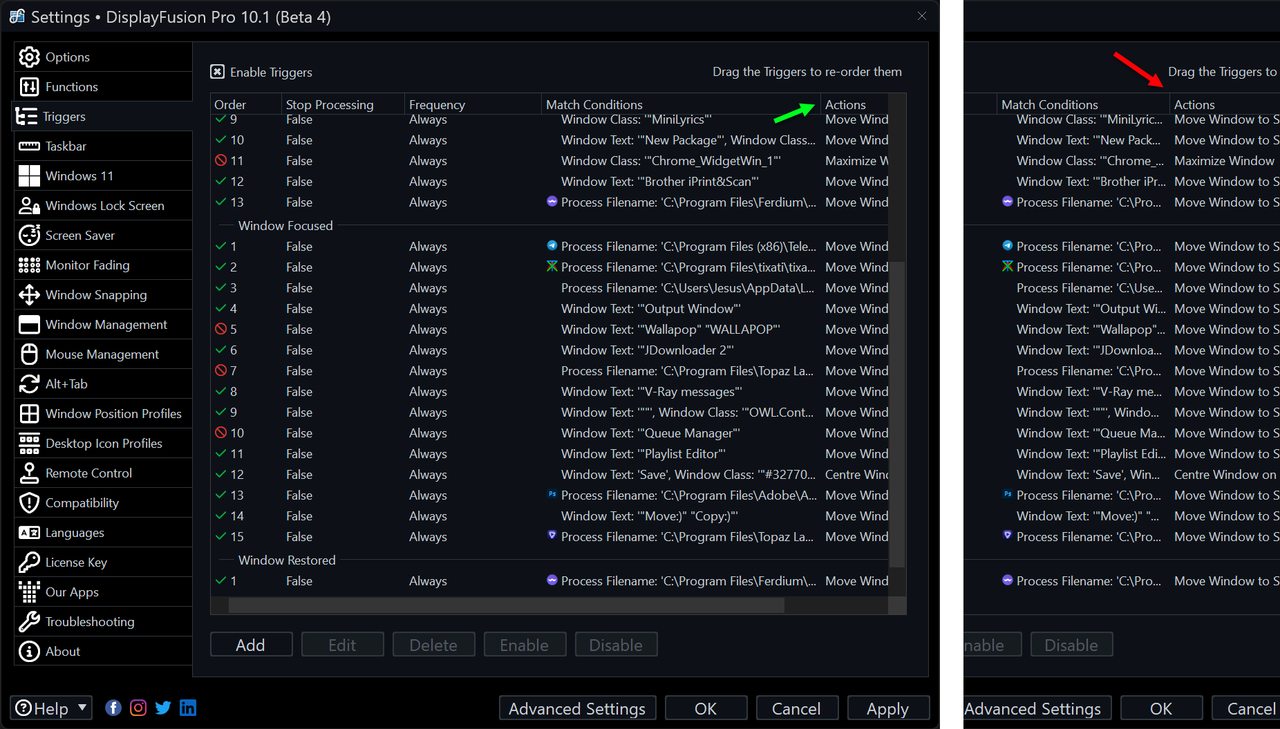
Task: Open the Options settings section
Action: tap(102, 57)
